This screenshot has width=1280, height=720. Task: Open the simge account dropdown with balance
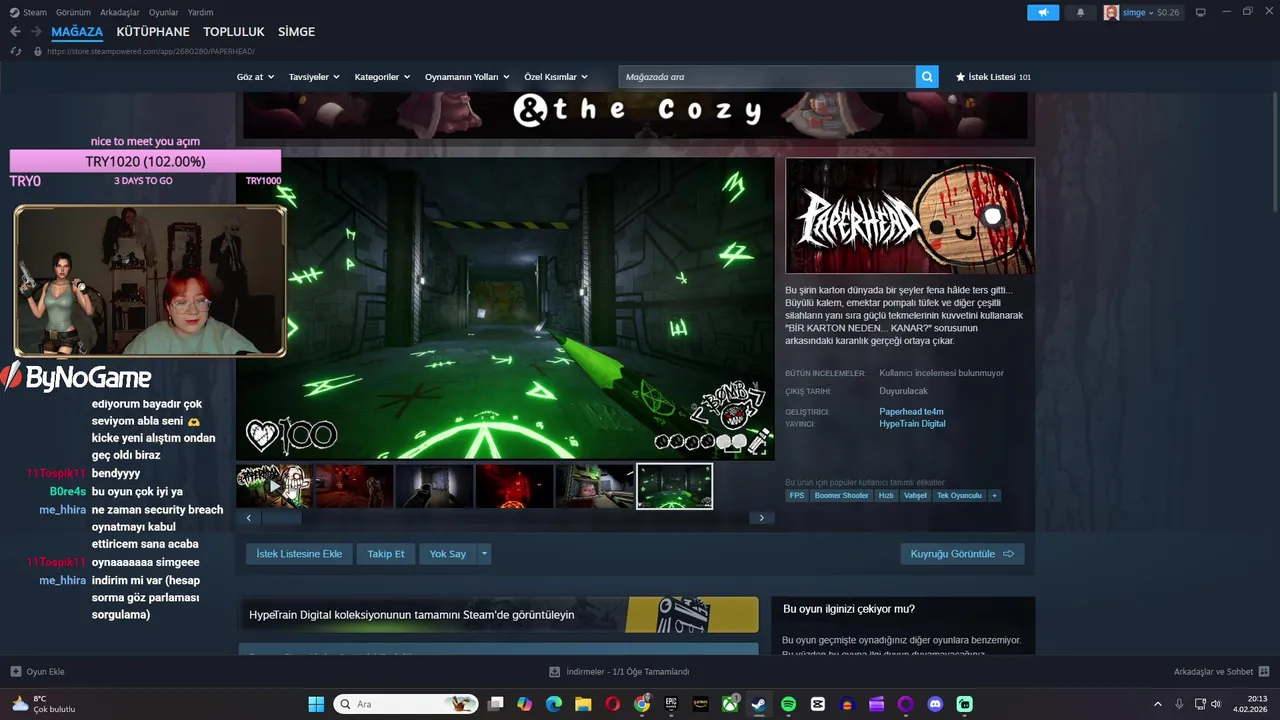1154,12
